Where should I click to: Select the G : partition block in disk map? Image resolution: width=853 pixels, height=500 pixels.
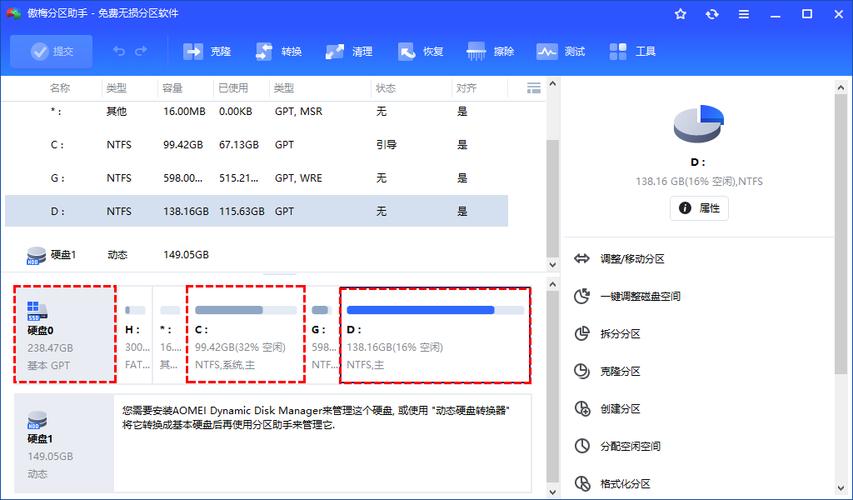[x=323, y=334]
